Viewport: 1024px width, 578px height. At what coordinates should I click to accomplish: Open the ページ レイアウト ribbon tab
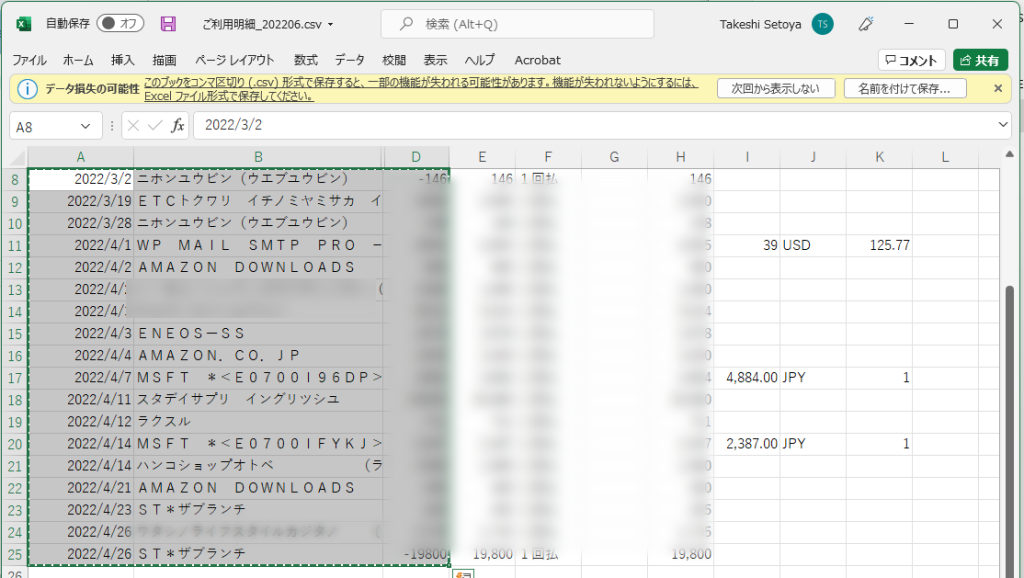click(234, 60)
